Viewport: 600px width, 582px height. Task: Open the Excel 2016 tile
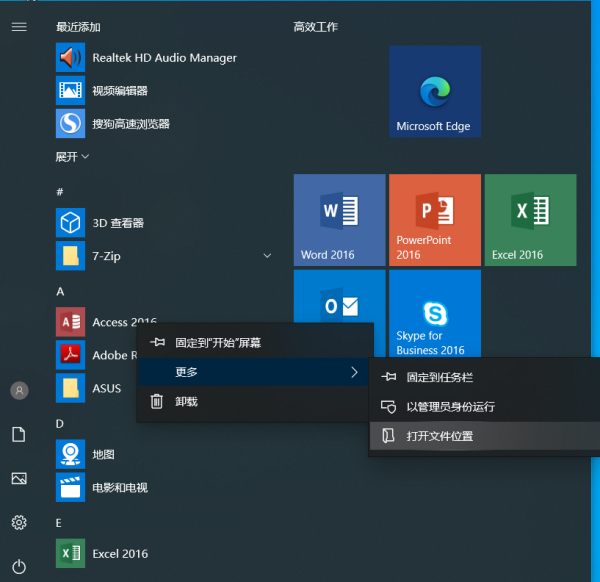tap(530, 219)
